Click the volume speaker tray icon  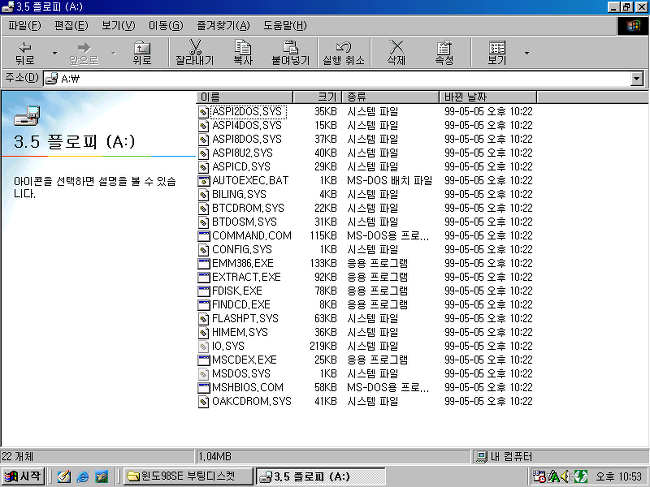tap(567, 477)
